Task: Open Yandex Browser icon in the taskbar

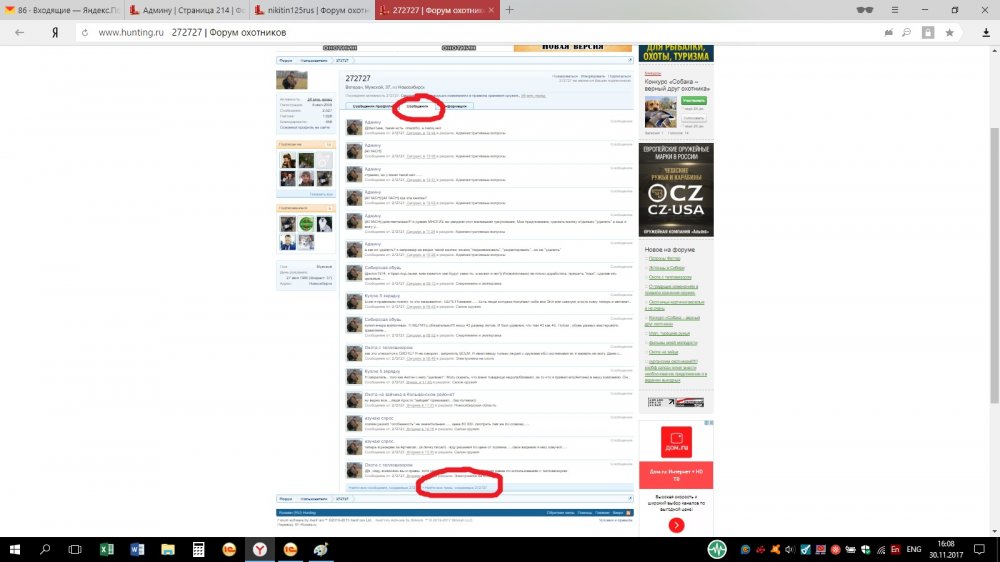Action: [x=259, y=549]
